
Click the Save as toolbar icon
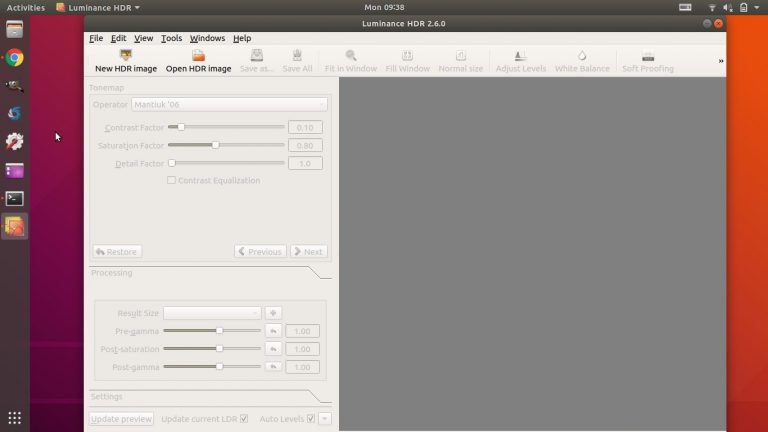click(x=257, y=55)
